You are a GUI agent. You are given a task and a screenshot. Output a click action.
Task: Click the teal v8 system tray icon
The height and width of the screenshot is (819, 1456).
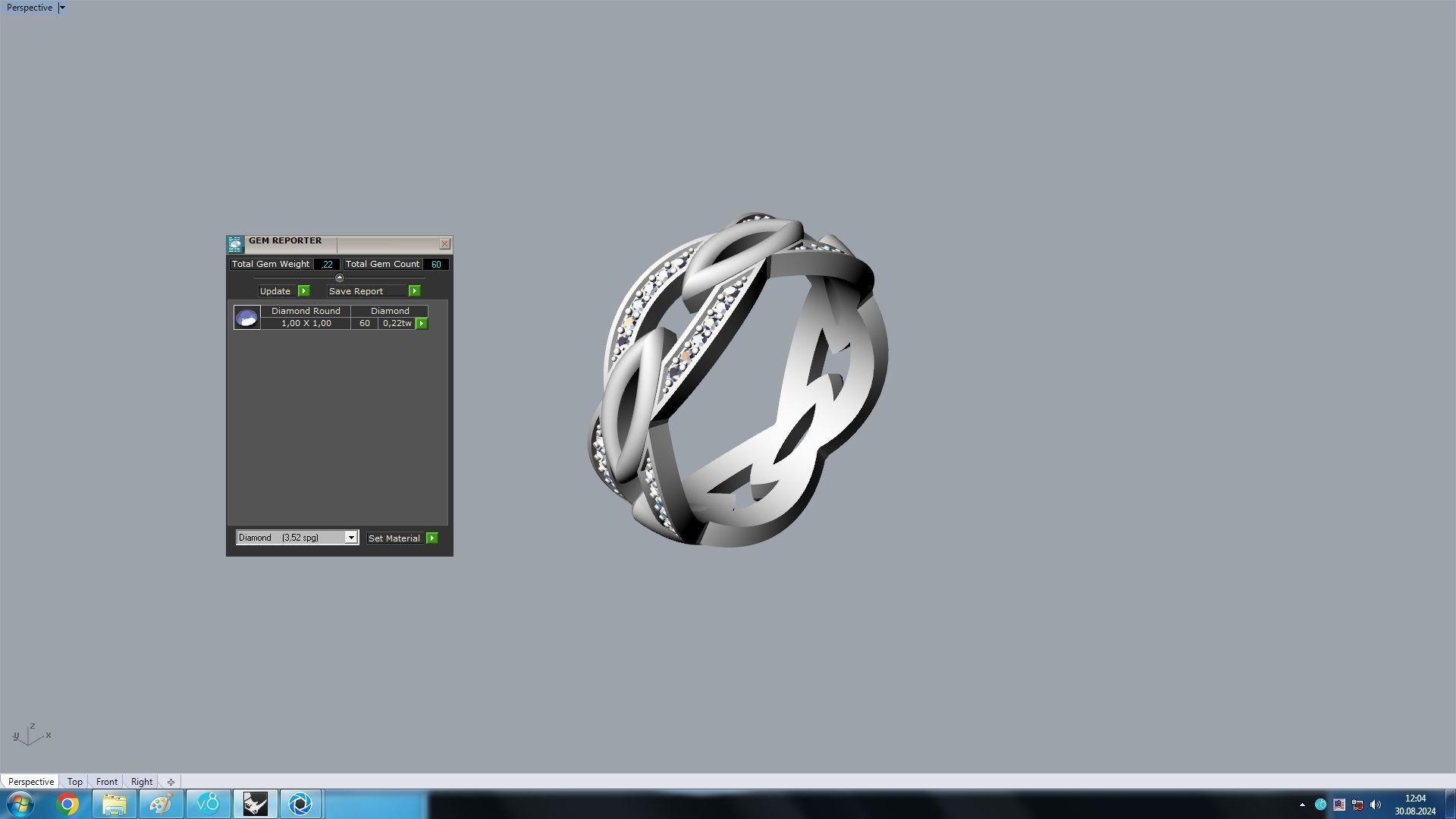tap(1320, 805)
